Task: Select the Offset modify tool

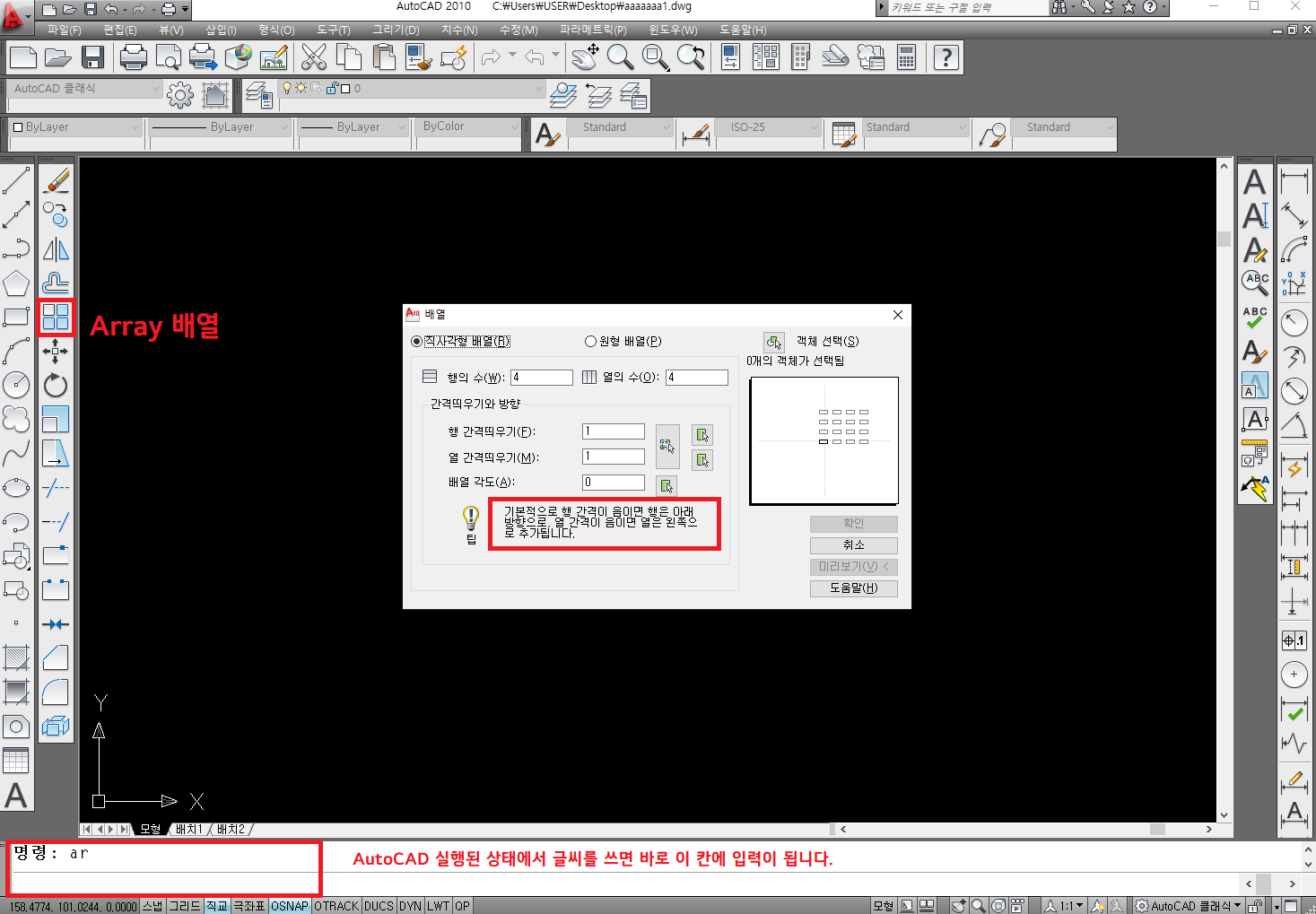Action: pyautogui.click(x=56, y=283)
